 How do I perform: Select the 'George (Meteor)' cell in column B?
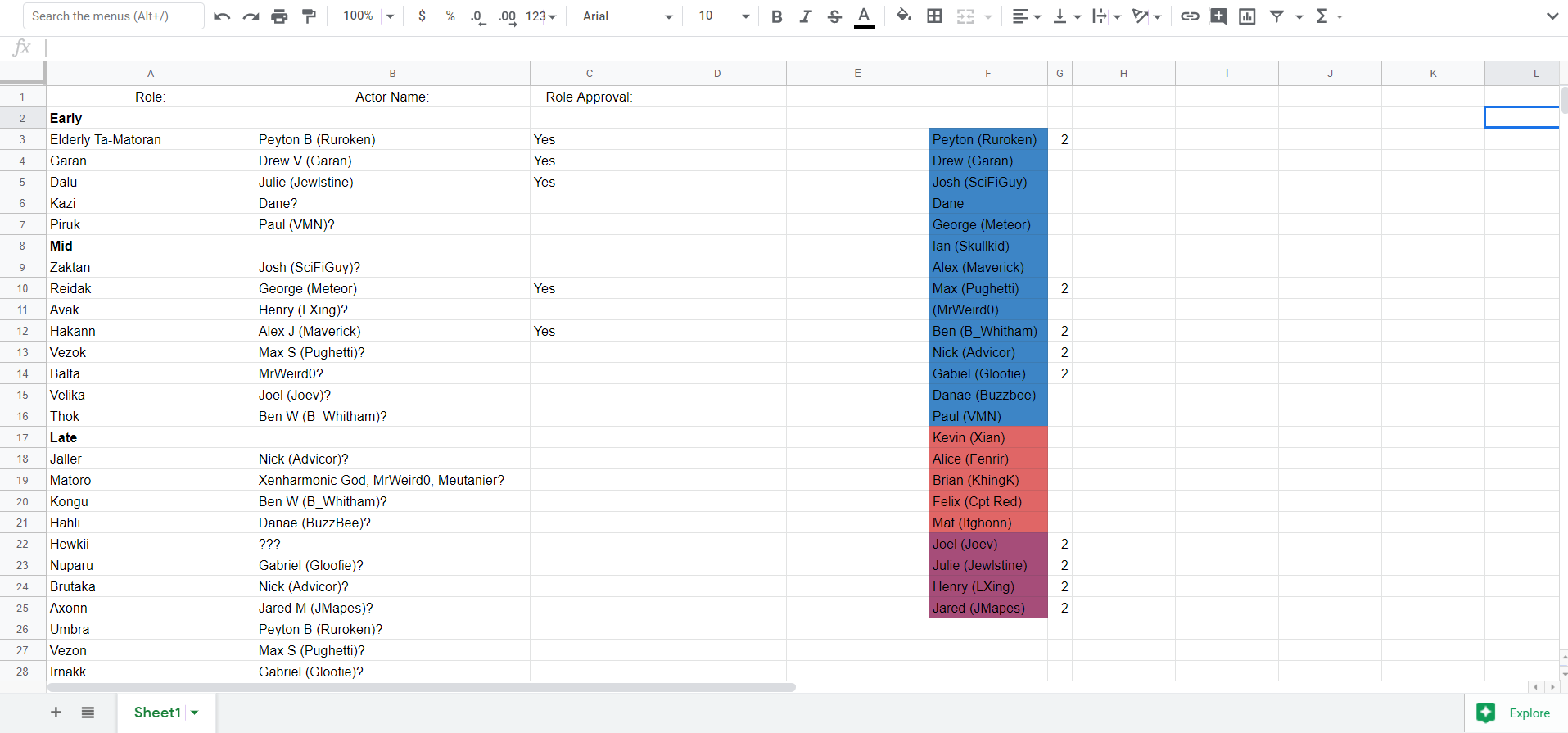coord(393,288)
